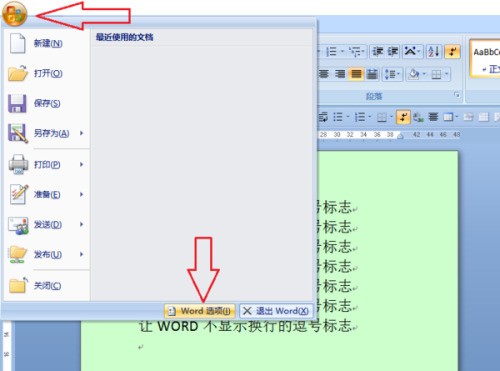Click the A-Z sort icon
Viewport: 500px width, 371px height.
click(x=434, y=52)
